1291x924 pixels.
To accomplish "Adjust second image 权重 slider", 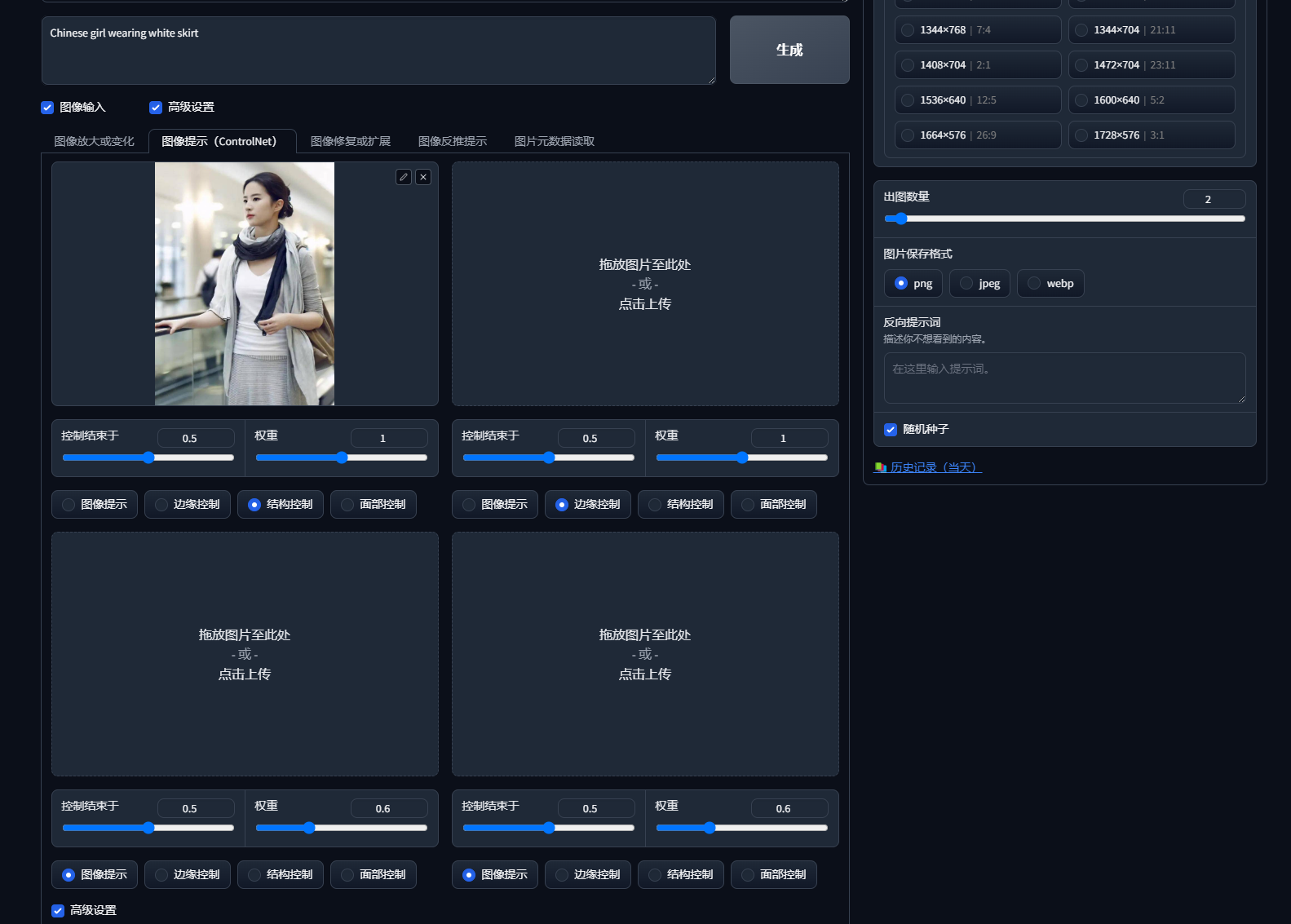I will point(742,458).
